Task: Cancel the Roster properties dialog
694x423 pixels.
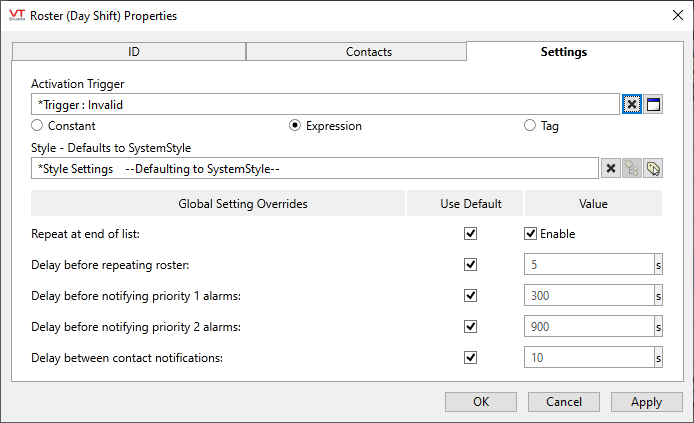Action: pyautogui.click(x=564, y=402)
